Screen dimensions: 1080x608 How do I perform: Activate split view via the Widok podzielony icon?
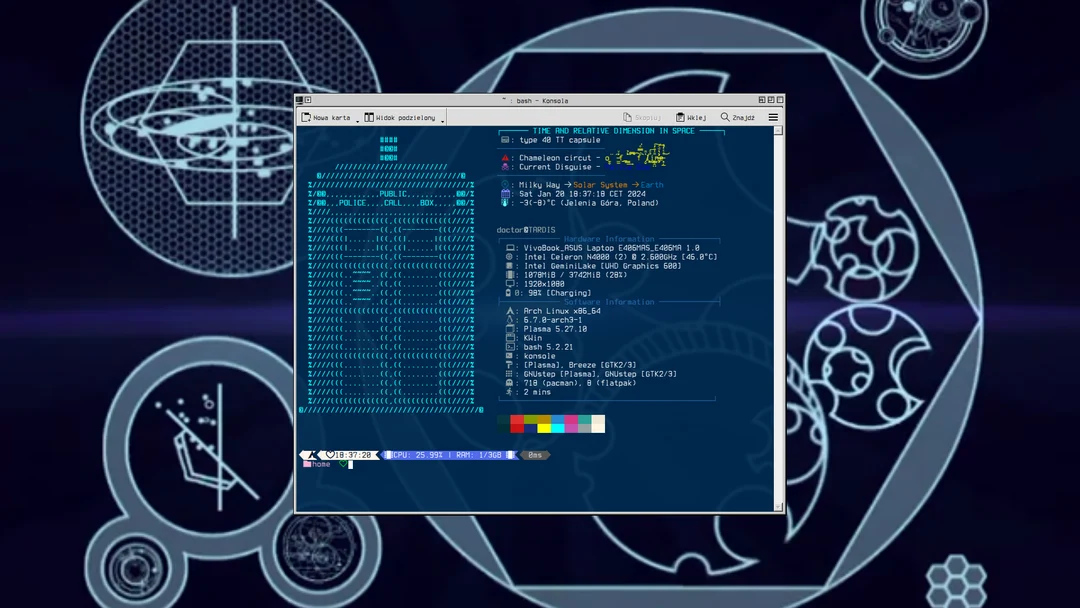click(367, 117)
